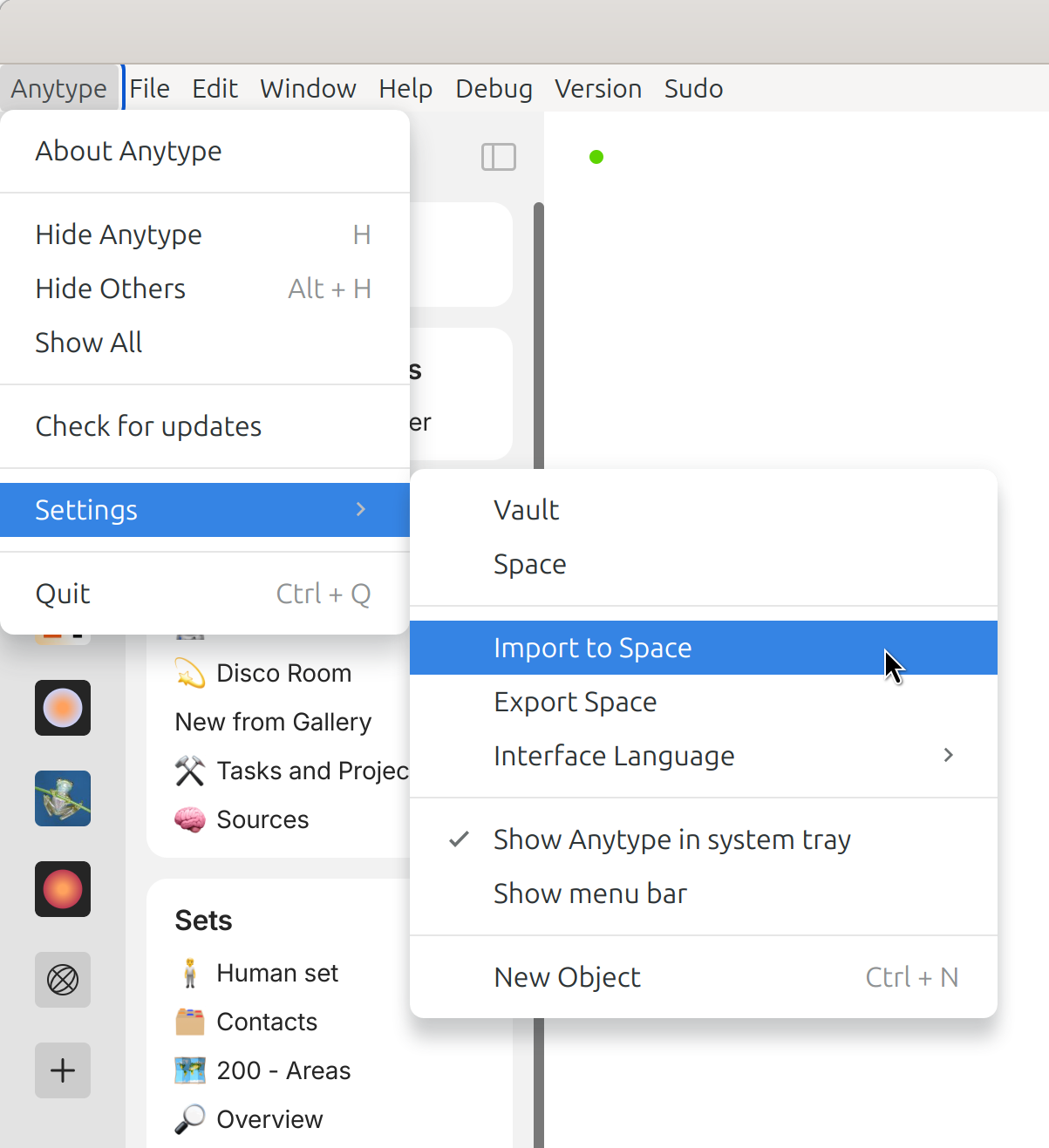This screenshot has height=1148, width=1049.
Task: Open the Disco Room object
Action: tap(283, 673)
